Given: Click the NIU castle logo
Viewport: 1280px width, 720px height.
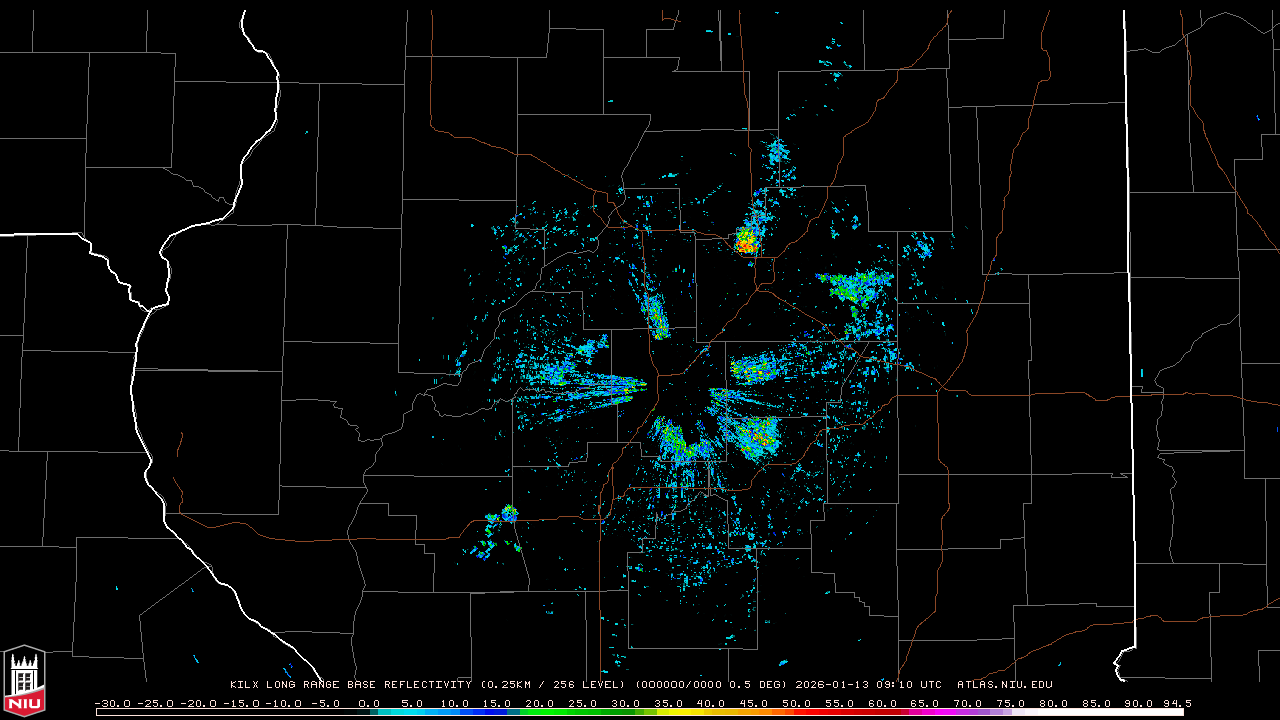Looking at the screenshot, I should 24,679.
